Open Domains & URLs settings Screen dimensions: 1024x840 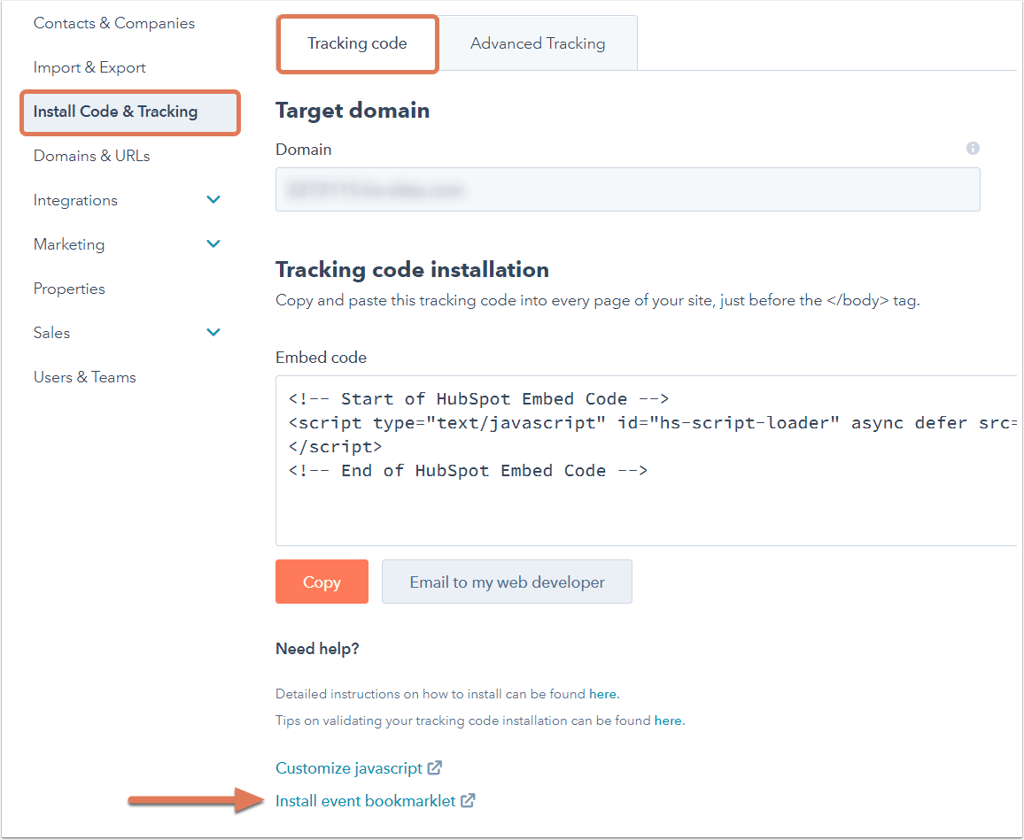pos(91,155)
